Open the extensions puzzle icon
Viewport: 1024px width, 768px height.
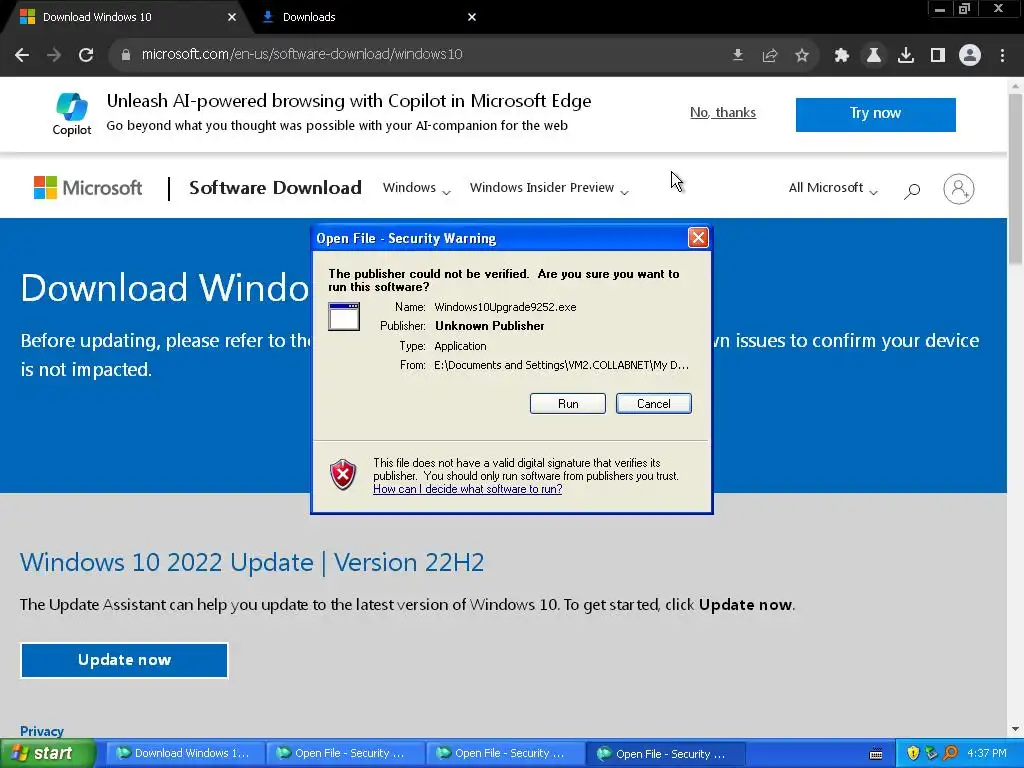pyautogui.click(x=841, y=55)
